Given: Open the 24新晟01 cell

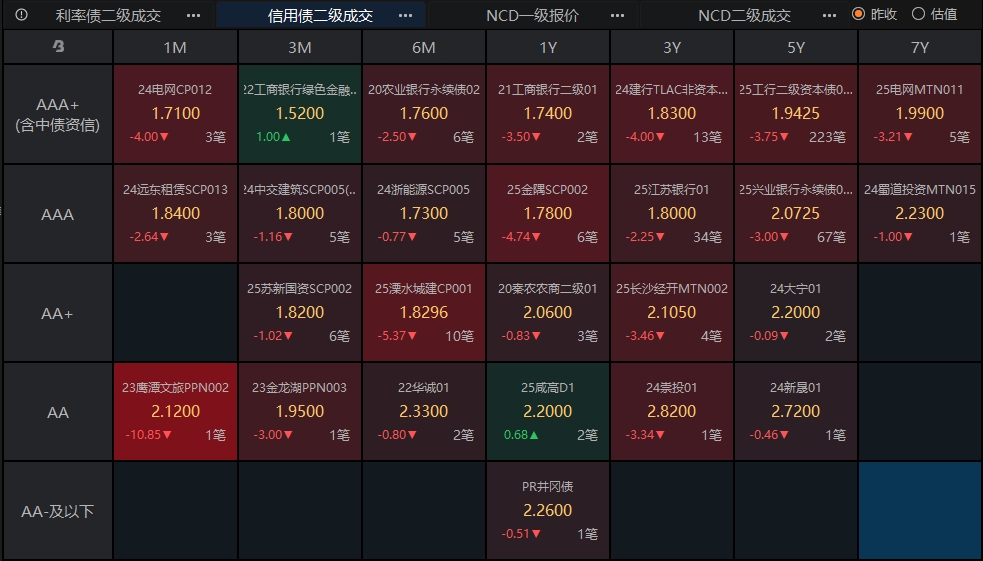Looking at the screenshot, I should point(796,412).
